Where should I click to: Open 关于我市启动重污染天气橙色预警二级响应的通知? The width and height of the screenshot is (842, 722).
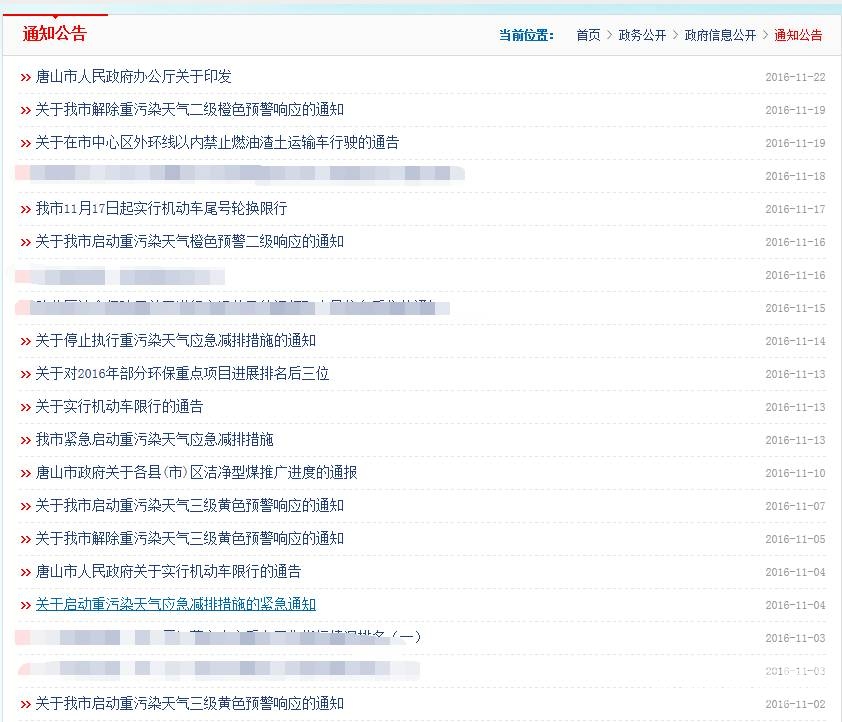coord(189,242)
